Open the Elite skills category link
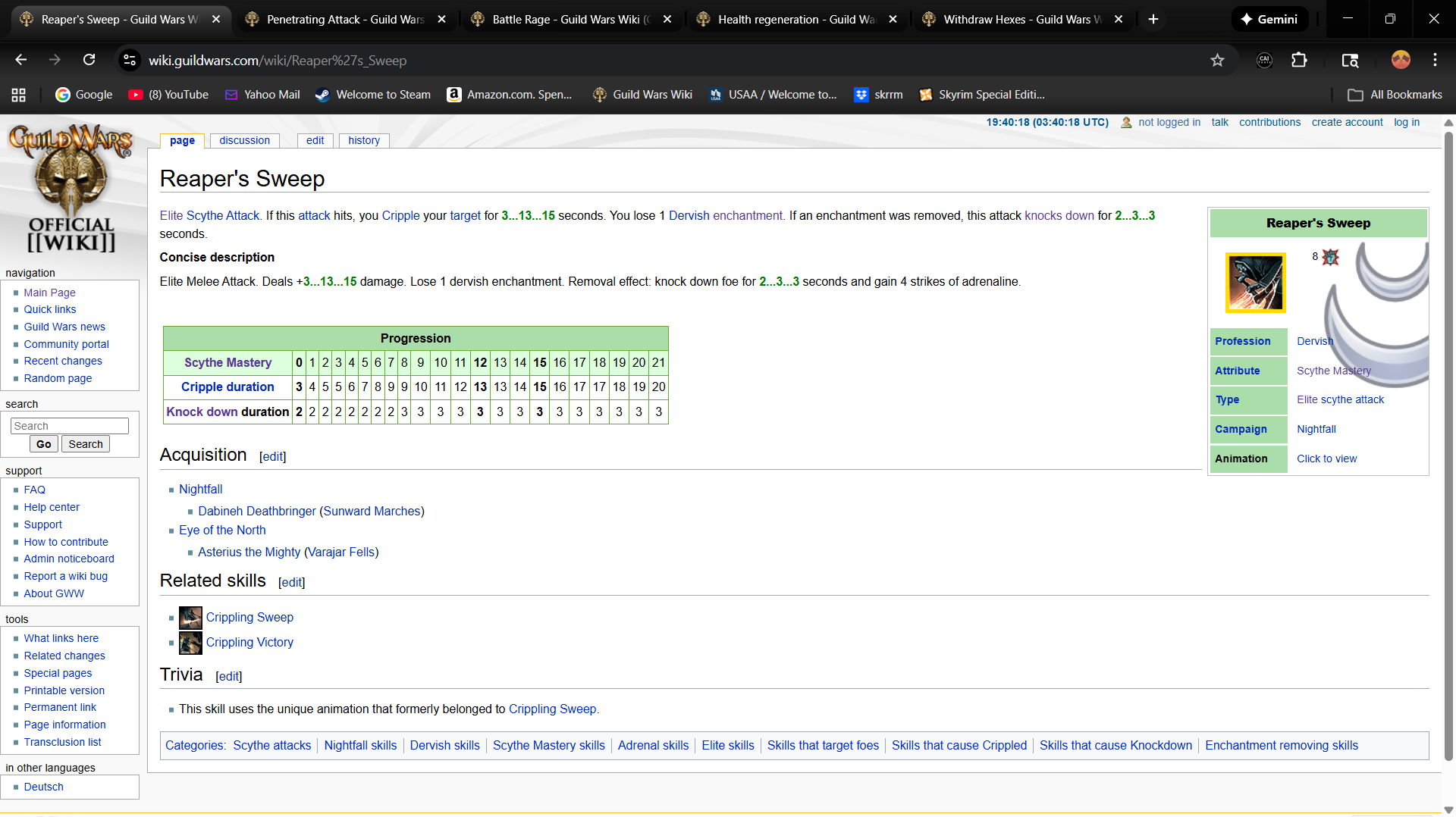Viewport: 1456px width, 817px height. click(728, 746)
